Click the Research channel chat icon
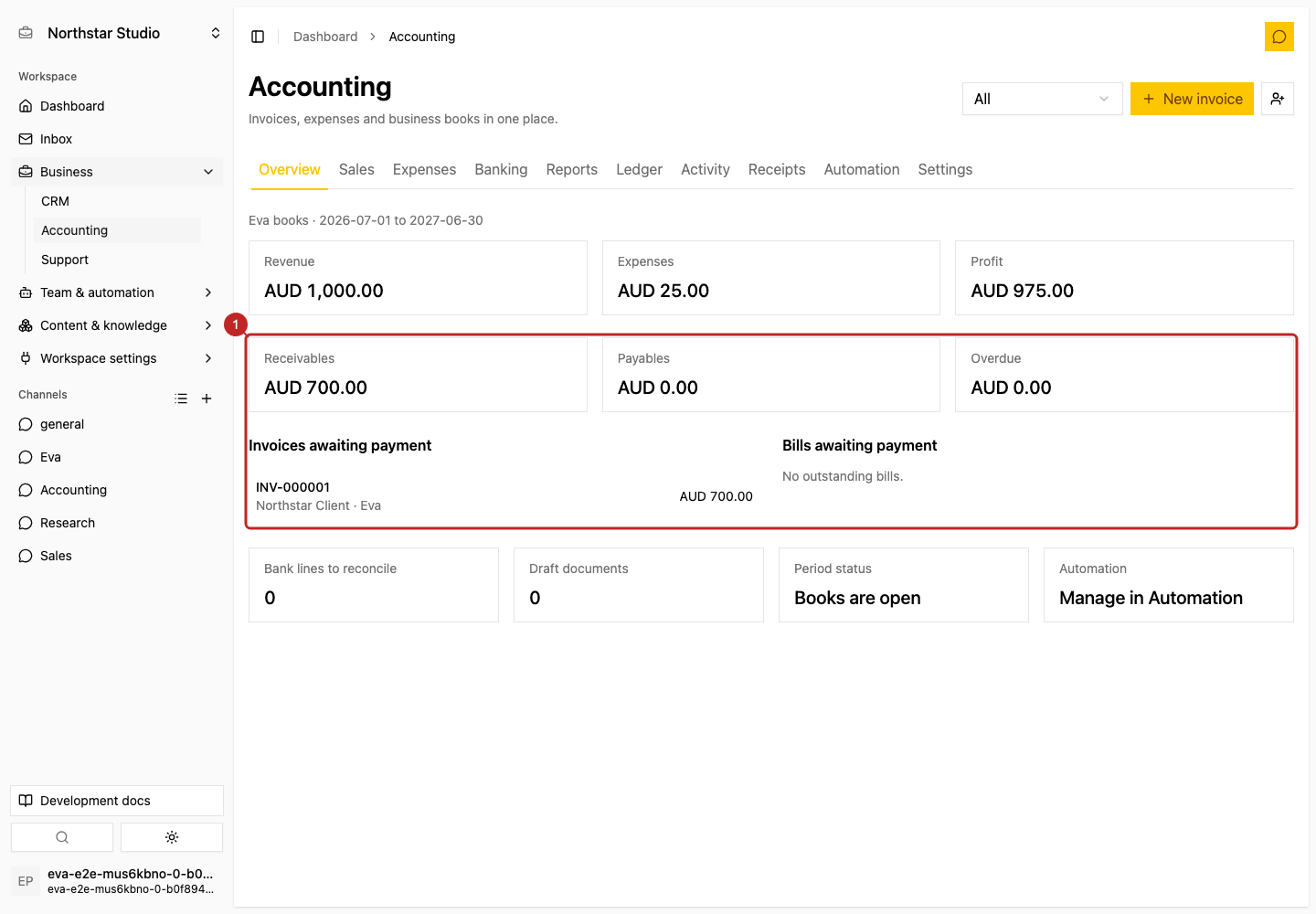This screenshot has width=1316, height=914. click(x=26, y=523)
